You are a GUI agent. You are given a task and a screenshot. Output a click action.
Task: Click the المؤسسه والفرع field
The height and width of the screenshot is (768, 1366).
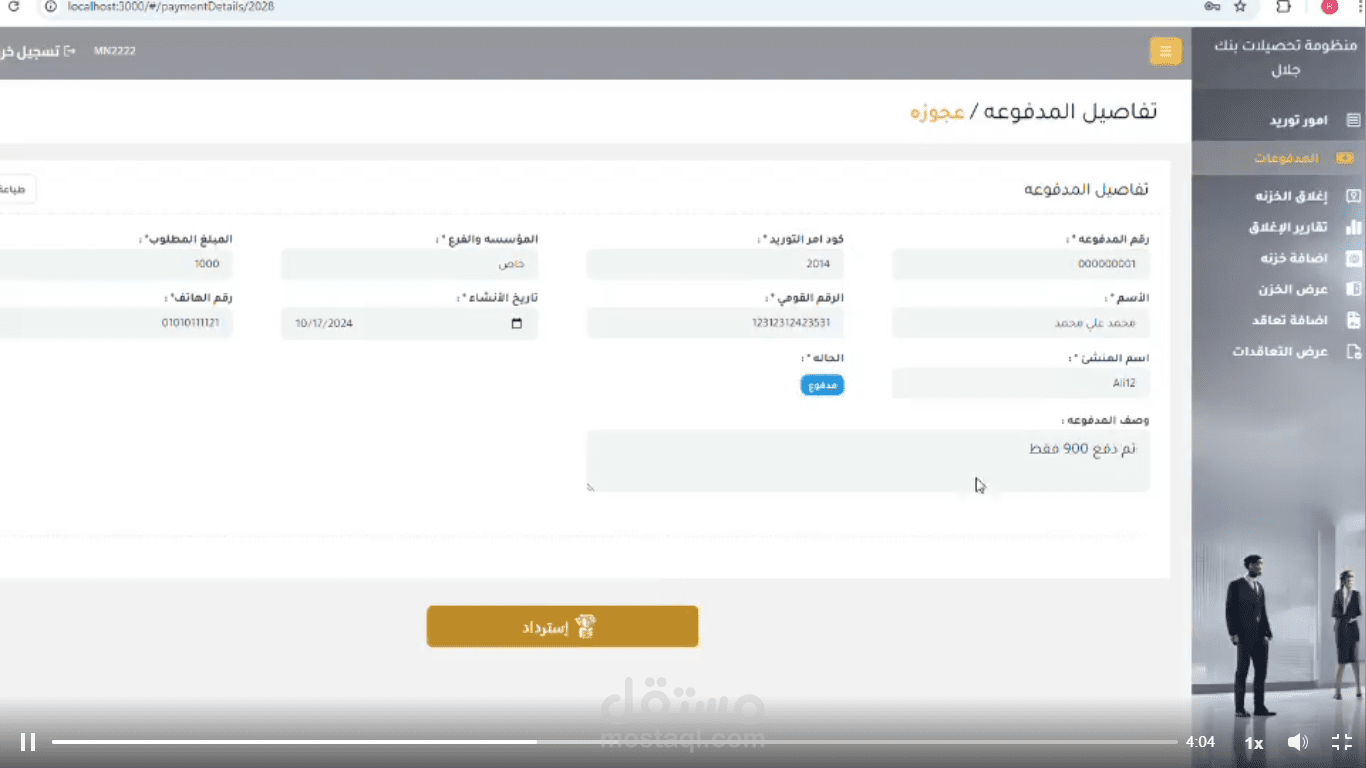pyautogui.click(x=410, y=264)
